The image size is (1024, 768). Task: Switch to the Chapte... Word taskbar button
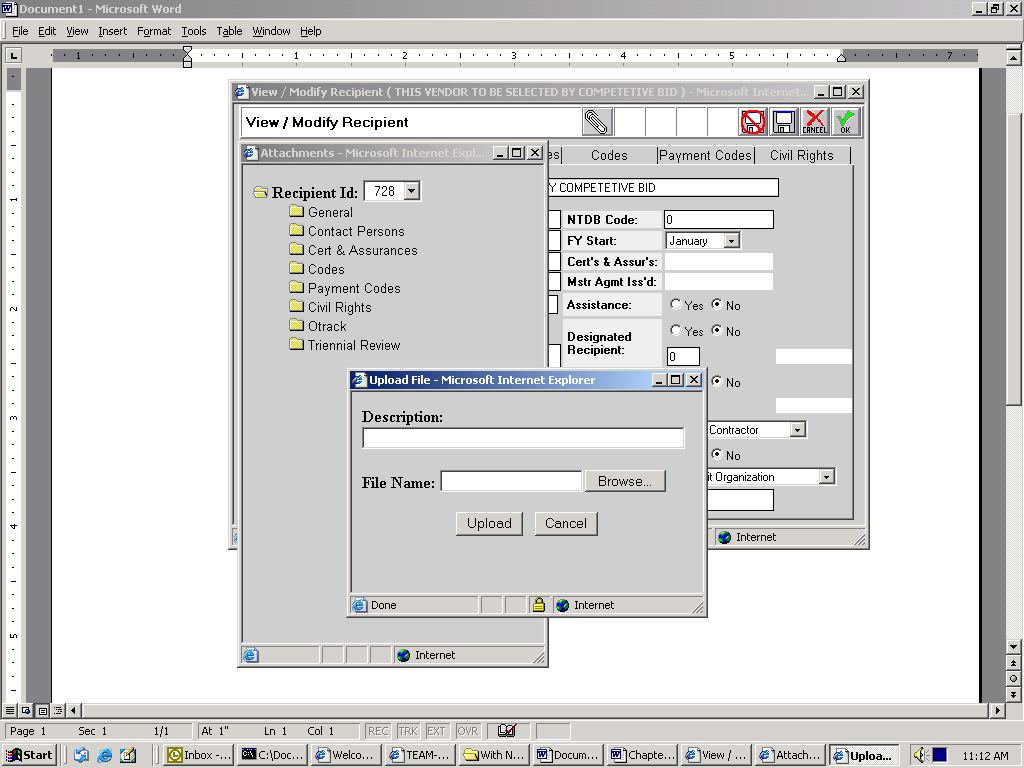coord(642,755)
